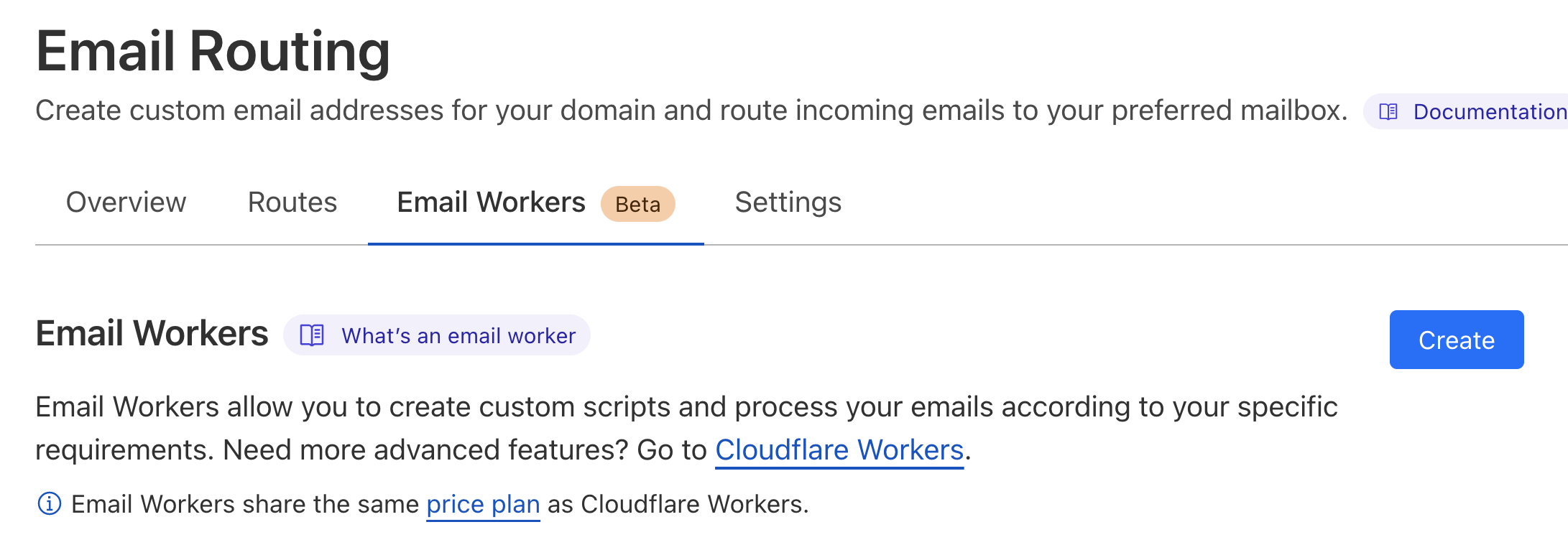Open the What's an email worker guide
This screenshot has height=550, width=1568.
click(x=457, y=335)
